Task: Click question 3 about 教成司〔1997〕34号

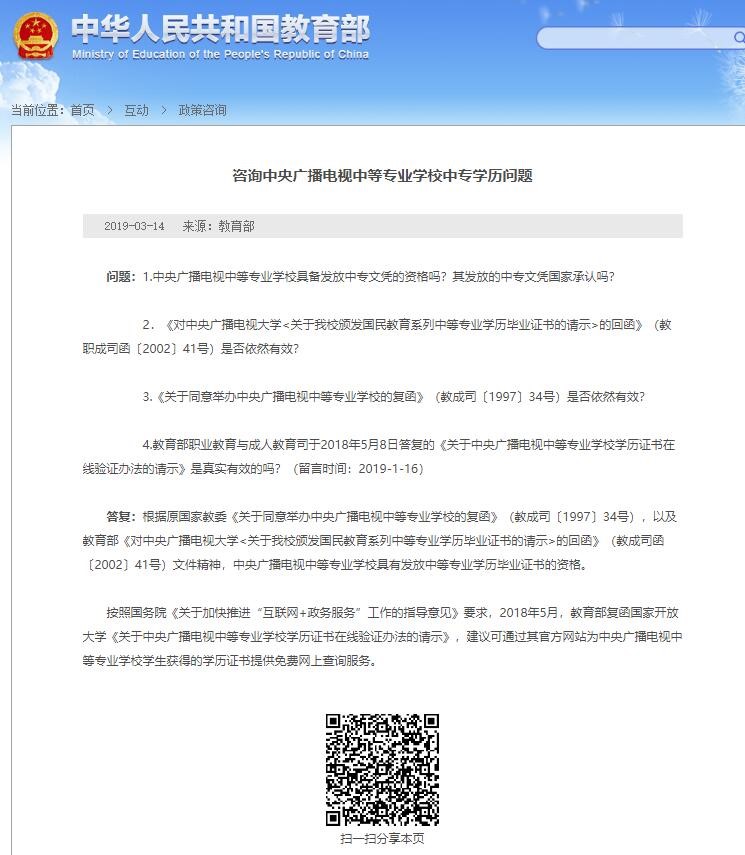Action: (x=394, y=397)
